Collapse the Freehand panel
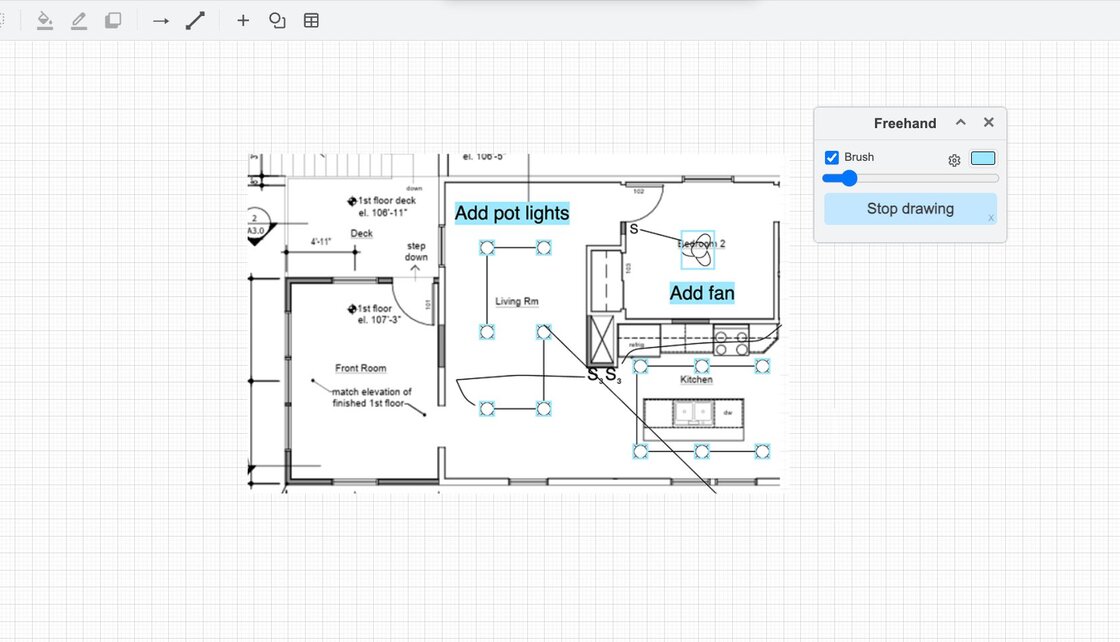This screenshot has width=1120, height=642. tap(961, 122)
